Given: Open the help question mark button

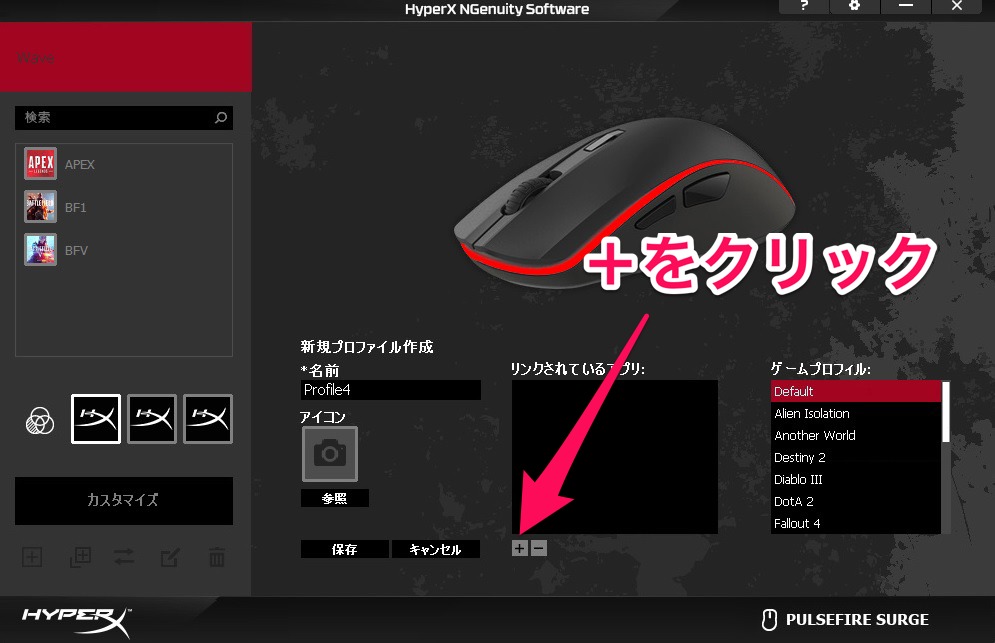Looking at the screenshot, I should 804,6.
